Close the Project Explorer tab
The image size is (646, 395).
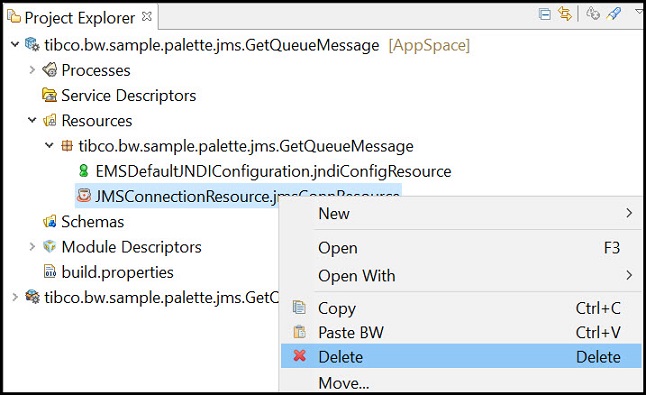(146, 16)
